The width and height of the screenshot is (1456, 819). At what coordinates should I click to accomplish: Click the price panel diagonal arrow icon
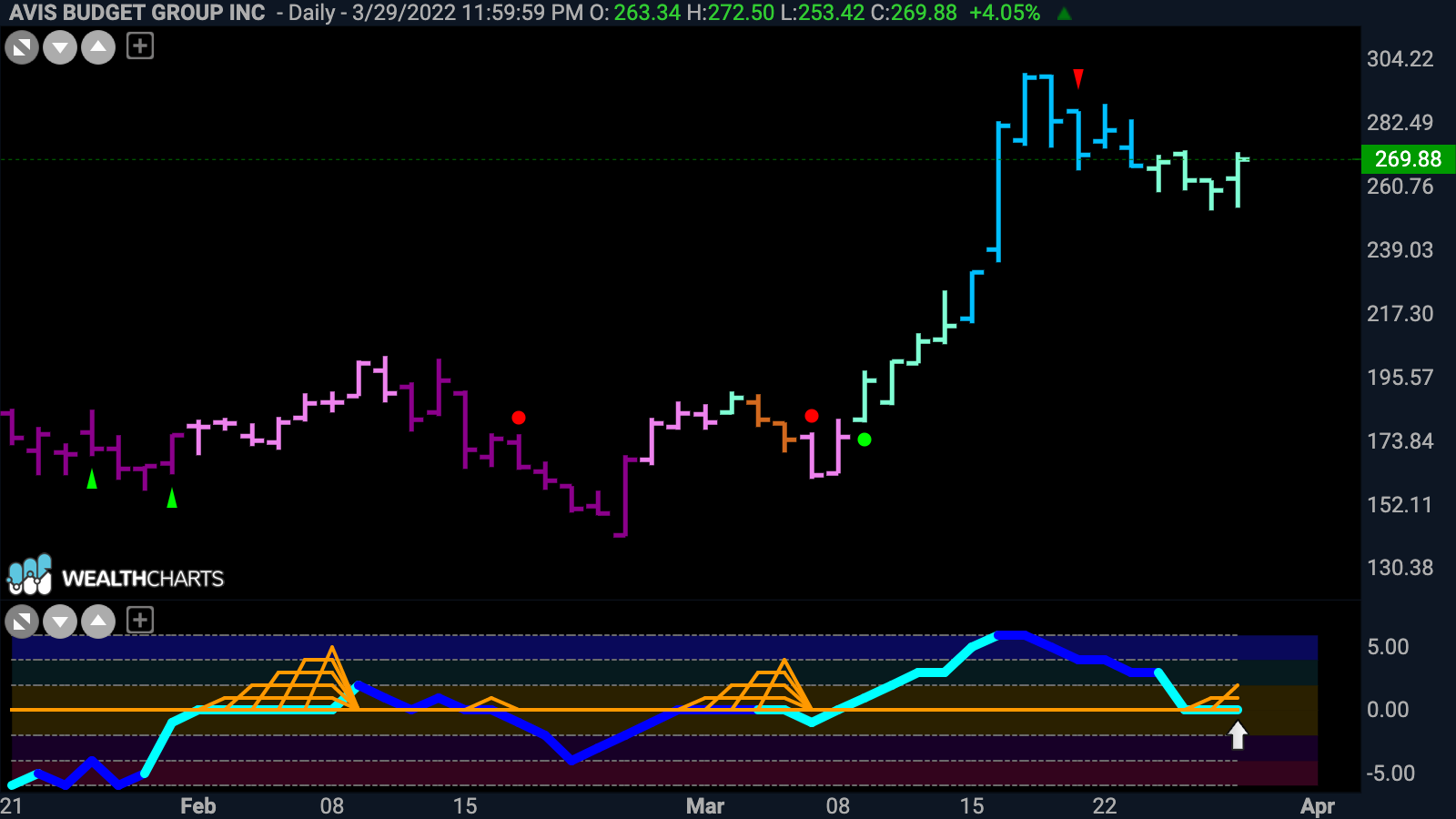22,47
